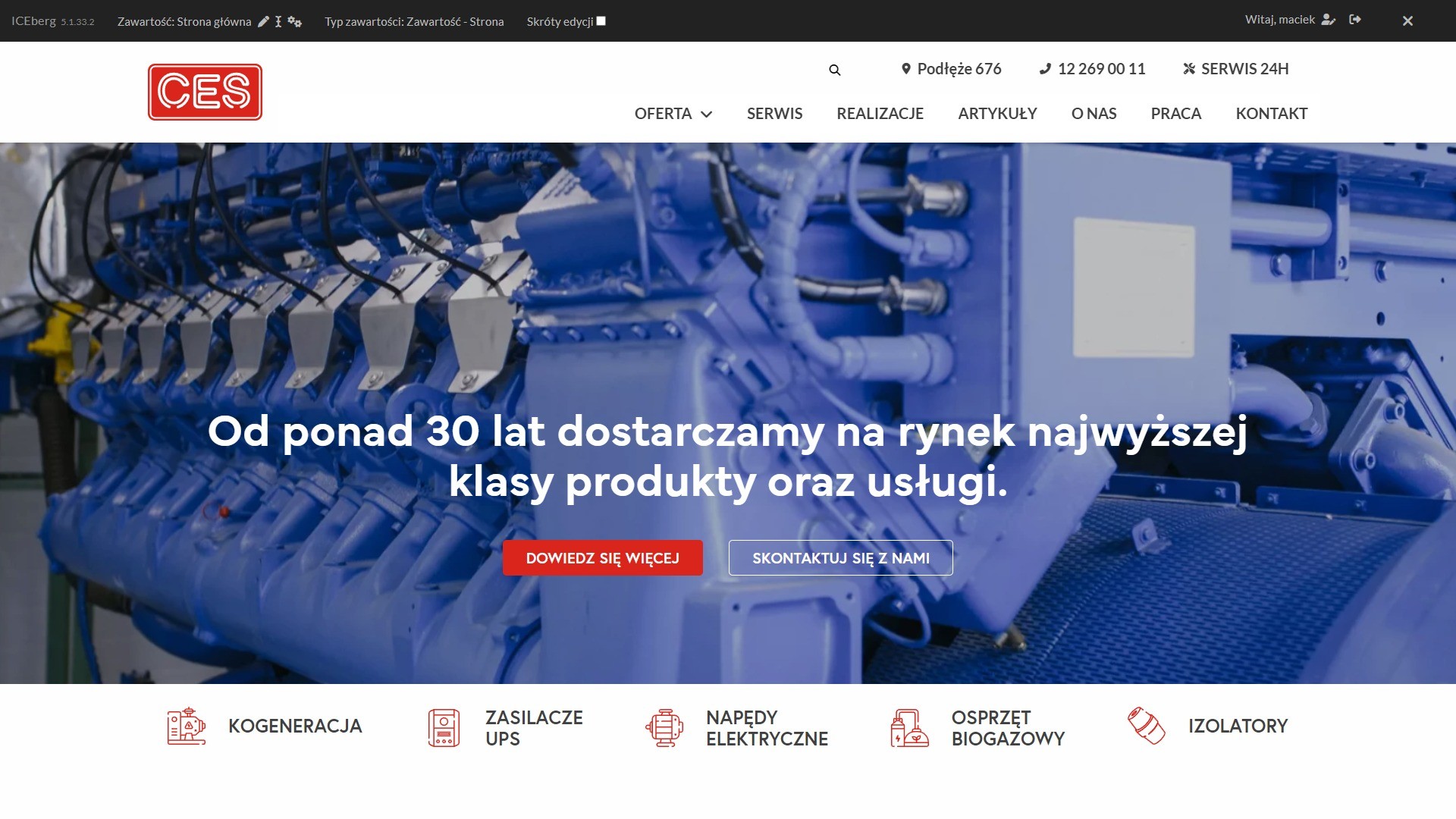Open the ZASILACZE UPS category link
Viewport: 1456px width, 819px height.
[x=534, y=728]
